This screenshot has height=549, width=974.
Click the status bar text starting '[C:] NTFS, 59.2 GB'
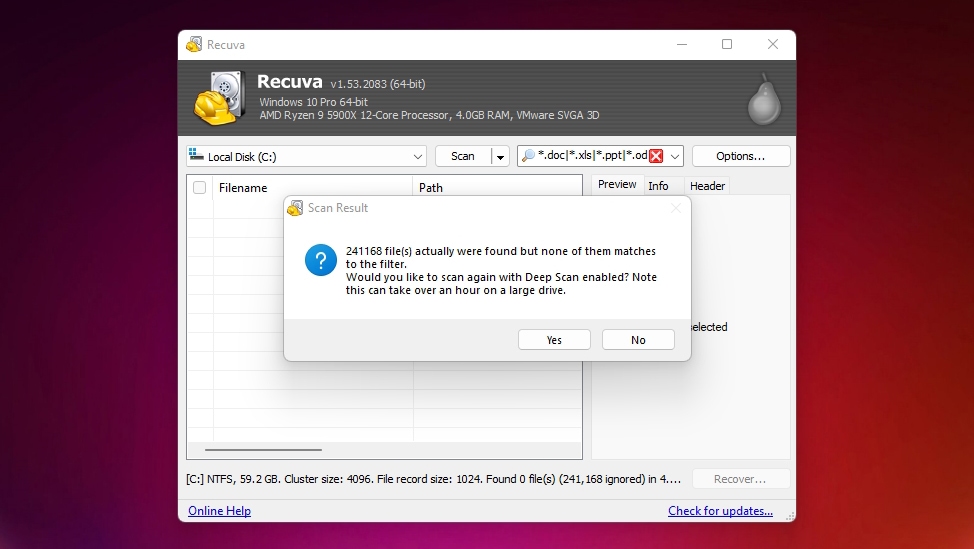point(434,479)
